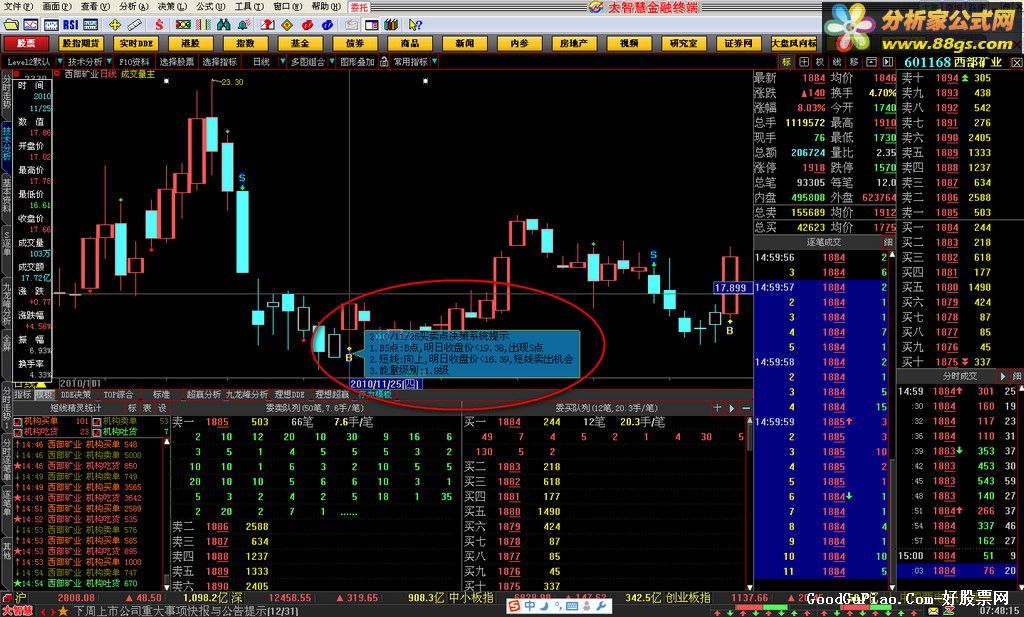1024x617 pixels.
Task: Click the lock icon beside 图形叠加
Action: (x=384, y=62)
